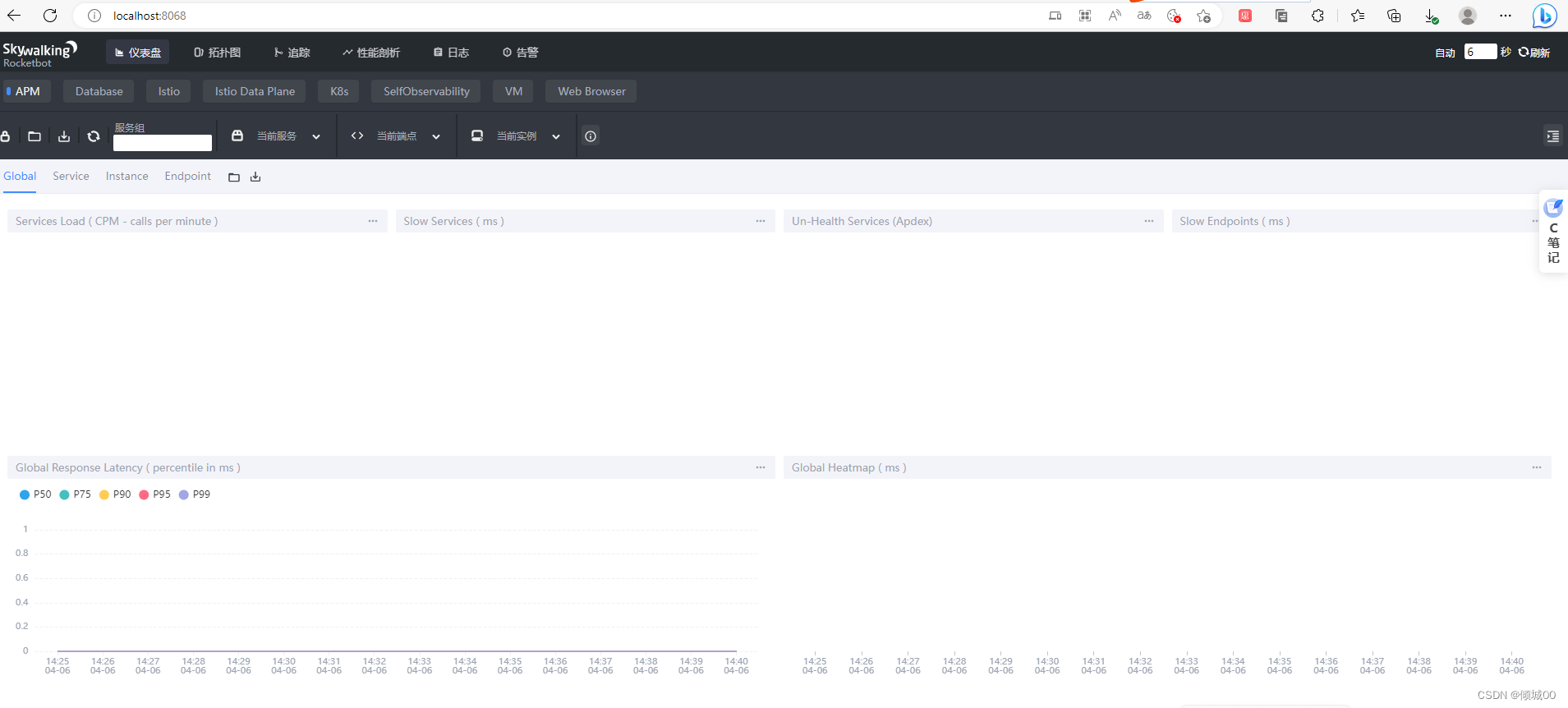Click the folder icon next to Endpoint tab

point(234,177)
